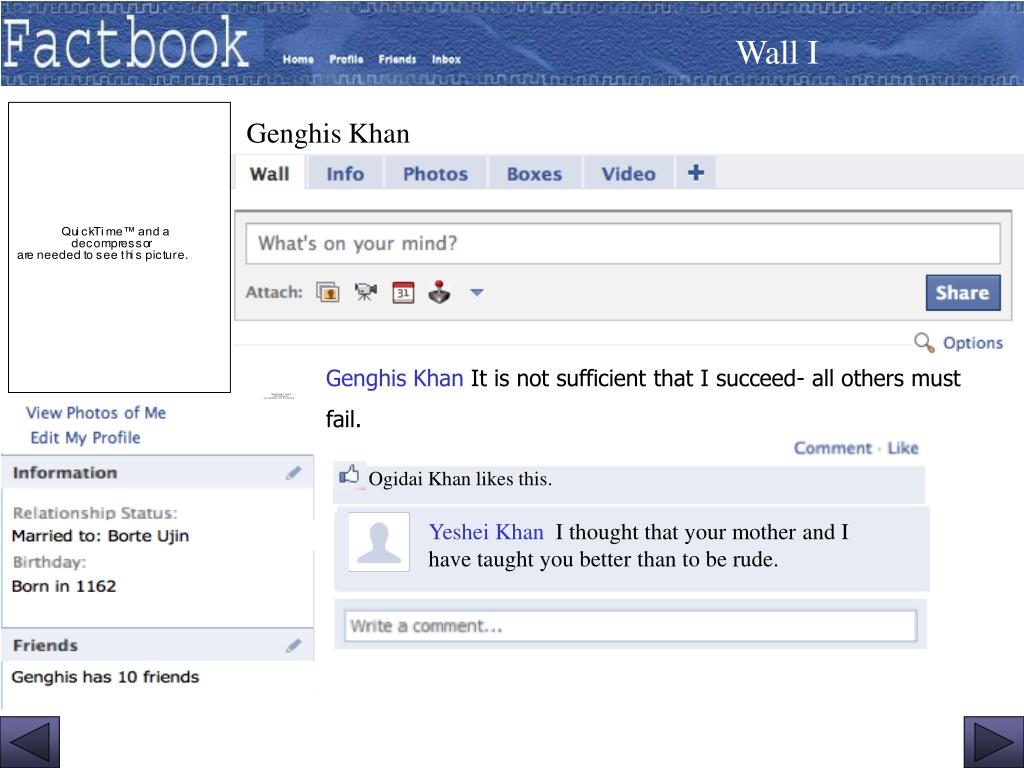This screenshot has height=768, width=1024.
Task: Open the Photos tab
Action: 435,174
